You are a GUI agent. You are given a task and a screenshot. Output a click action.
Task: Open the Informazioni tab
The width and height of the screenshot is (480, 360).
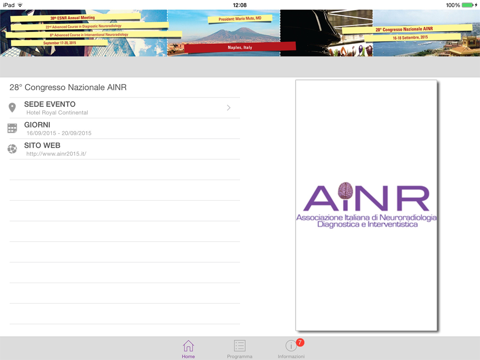pyautogui.click(x=291, y=349)
